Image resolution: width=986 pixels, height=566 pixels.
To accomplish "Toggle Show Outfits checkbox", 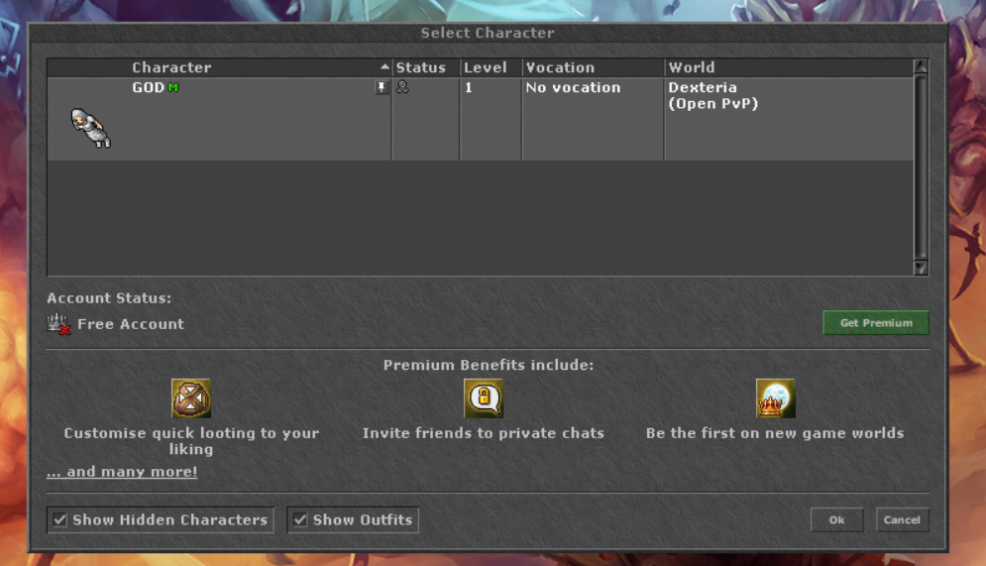I will [300, 519].
